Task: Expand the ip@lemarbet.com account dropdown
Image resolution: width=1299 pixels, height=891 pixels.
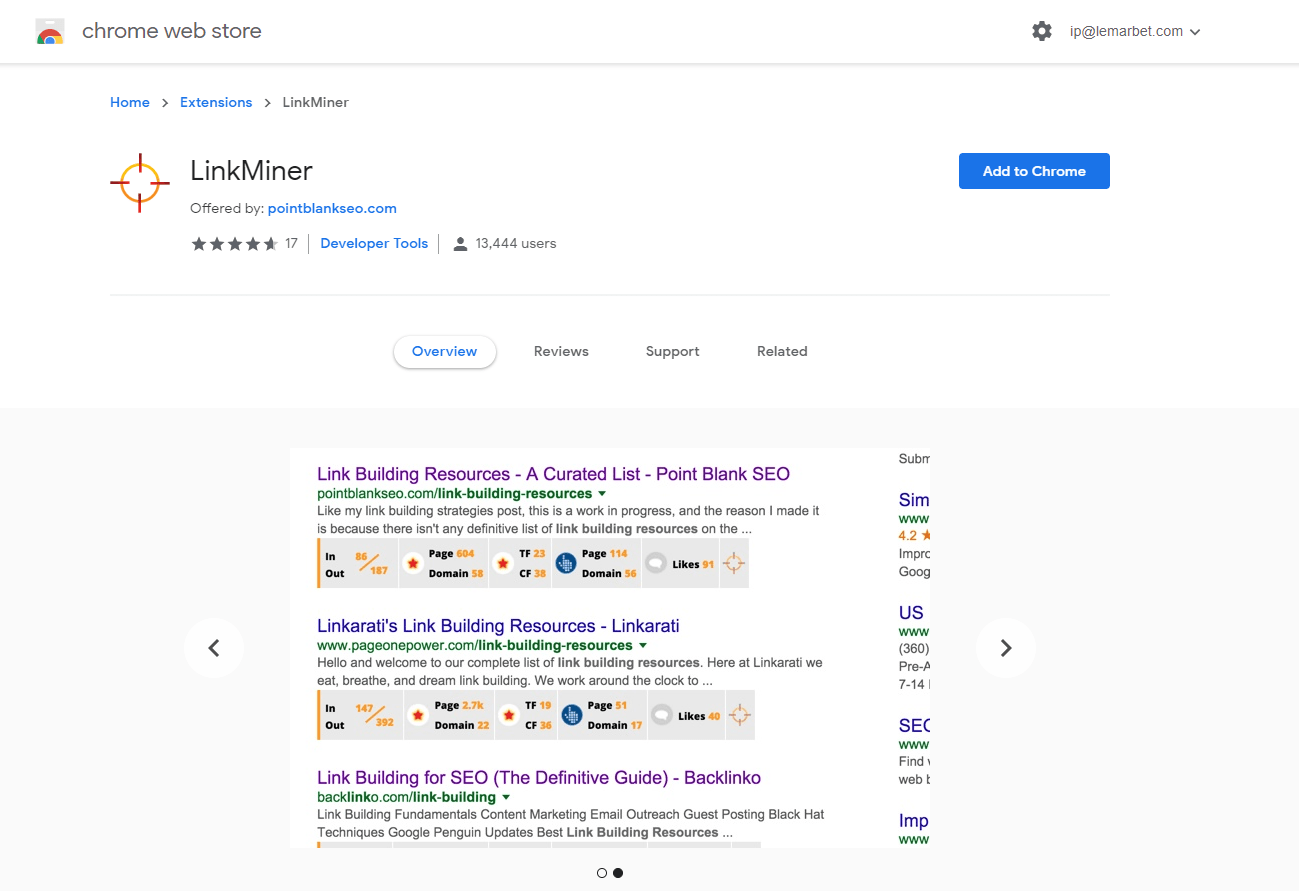Action: point(1135,31)
